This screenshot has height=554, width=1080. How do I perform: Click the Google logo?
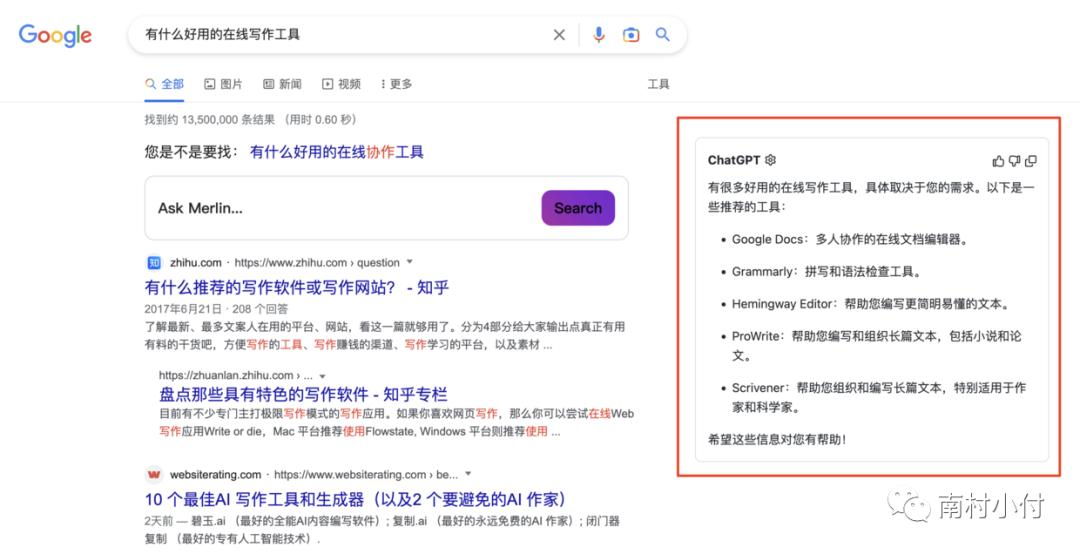tap(55, 35)
